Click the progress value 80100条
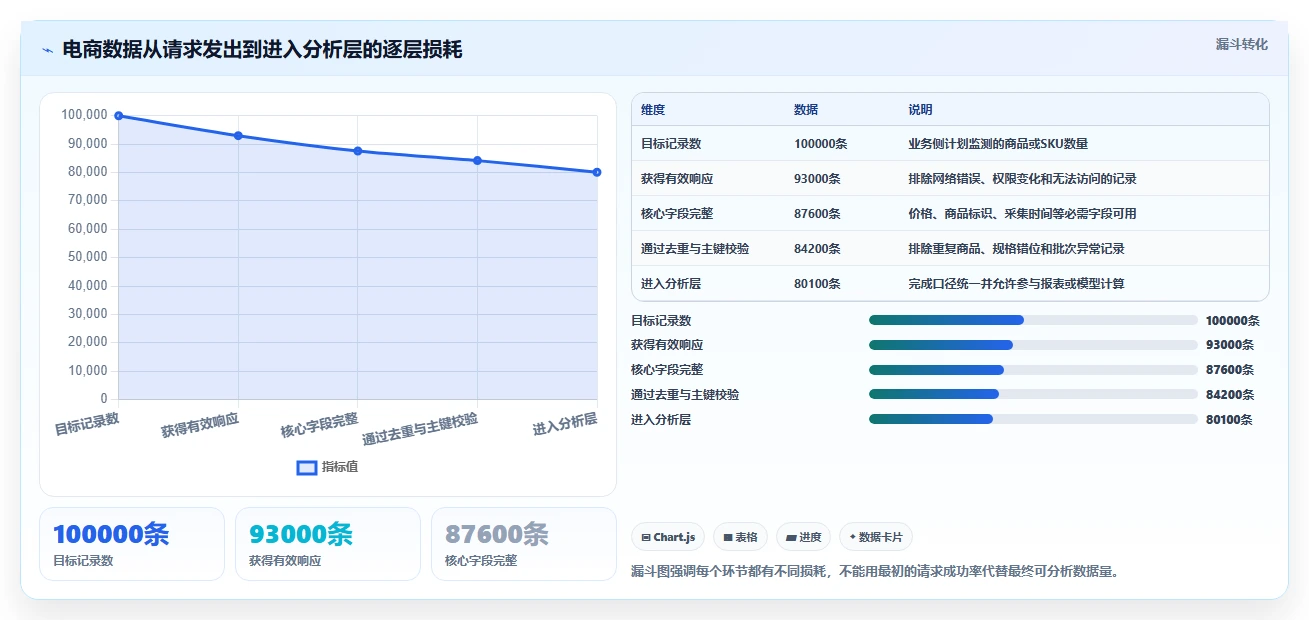Viewport: 1309px width, 620px height. point(1229,420)
